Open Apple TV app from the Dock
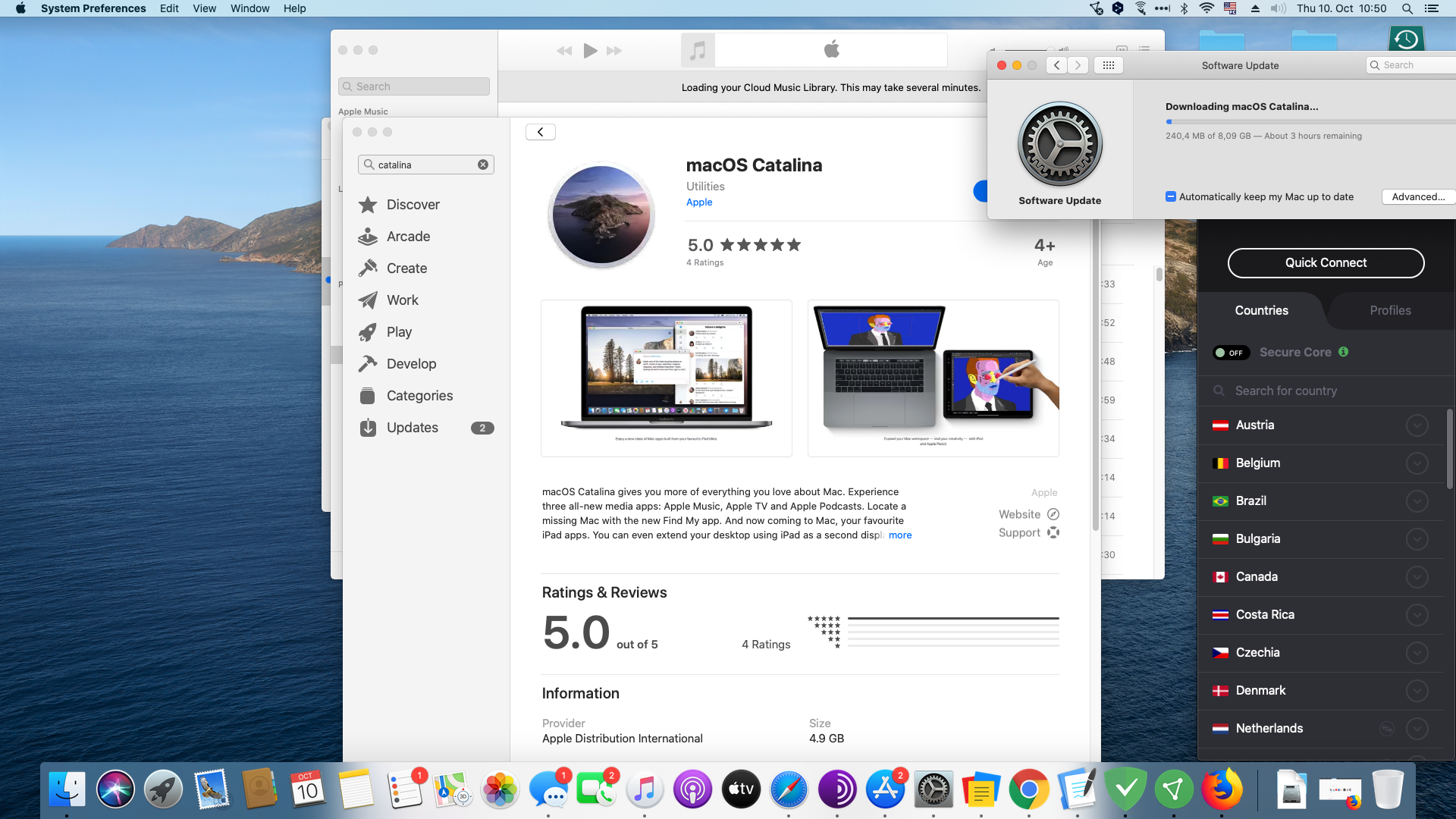1456x819 pixels. 741,789
